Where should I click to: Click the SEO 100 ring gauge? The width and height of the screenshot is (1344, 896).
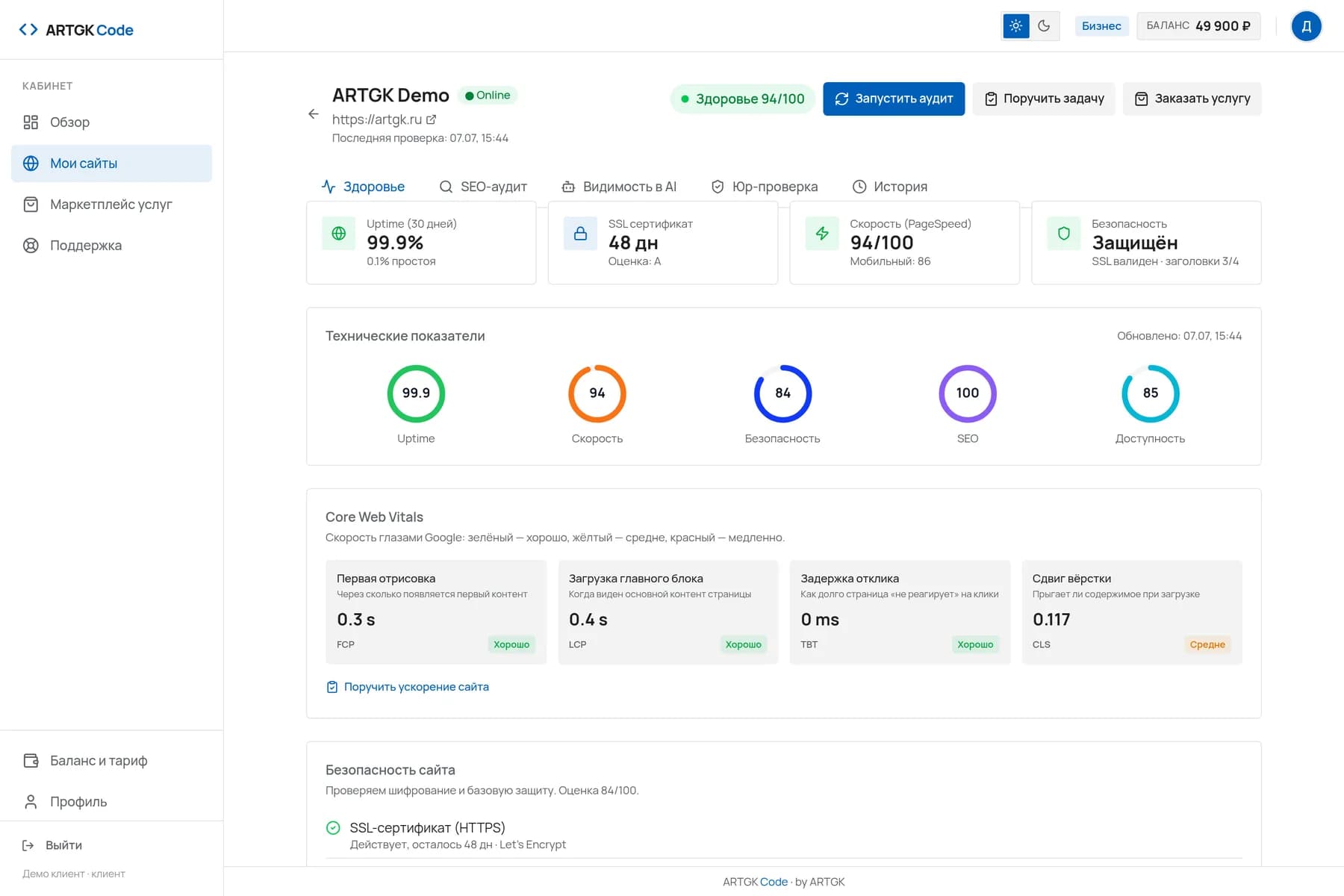coord(968,393)
